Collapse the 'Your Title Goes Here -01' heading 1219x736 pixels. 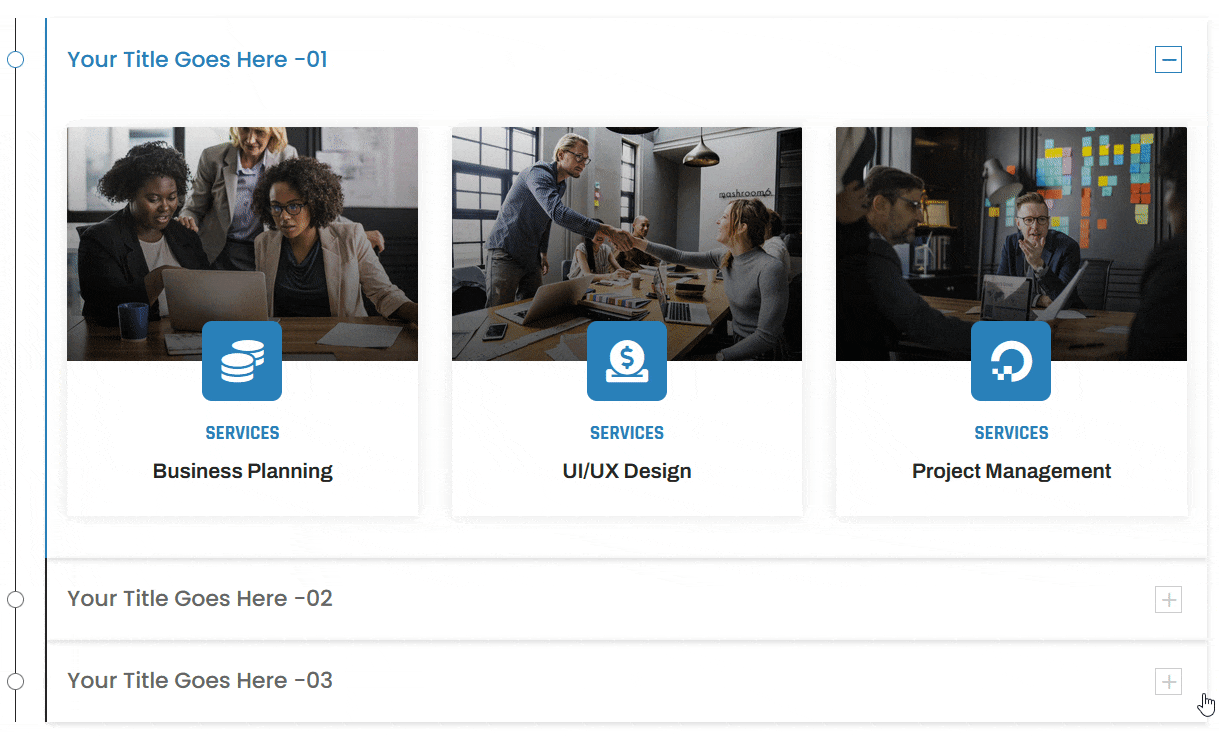pyautogui.click(x=197, y=59)
